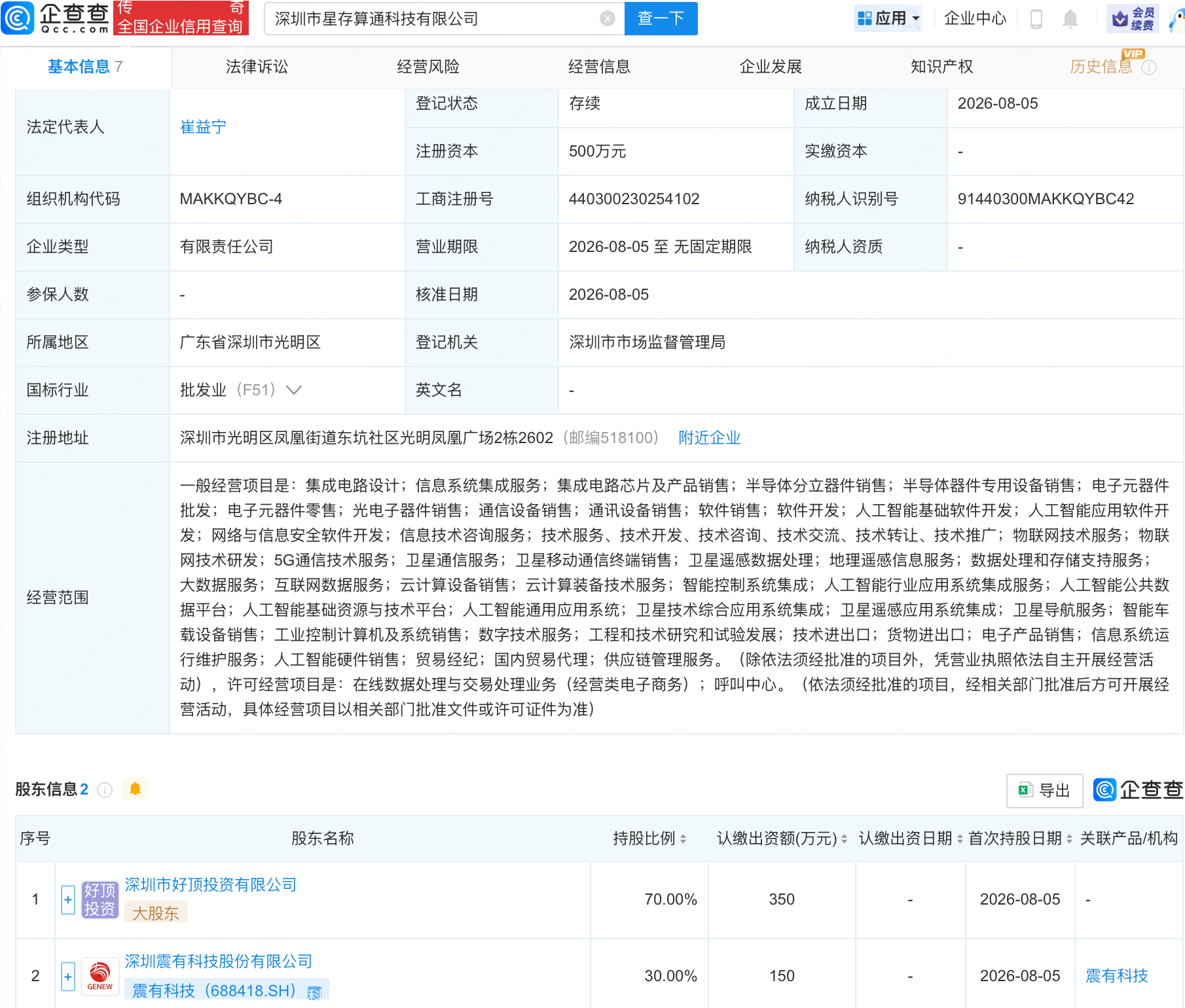Viewport: 1185px width, 1008px height.
Task: Open 深圳震有科技股份有限公司 shareholder link
Action: coord(218,962)
